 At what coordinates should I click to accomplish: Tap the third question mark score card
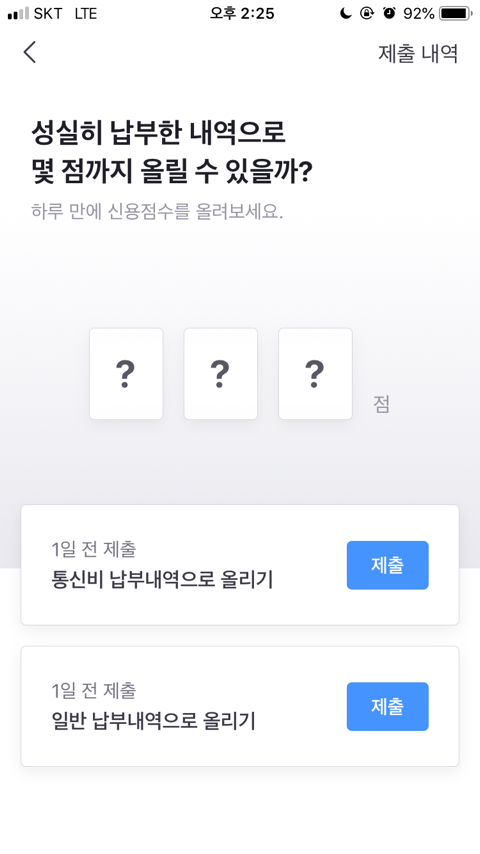pos(315,374)
